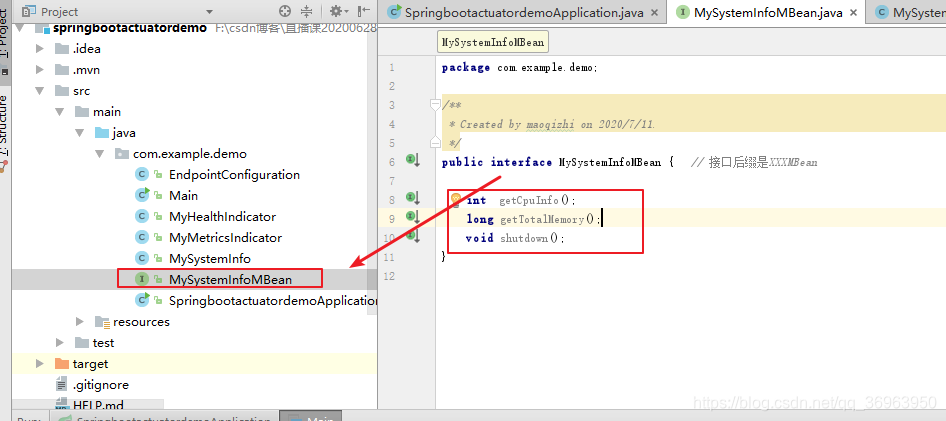The image size is (946, 421).
Task: Click the .idea folder icon
Action: pyautogui.click(x=62, y=49)
